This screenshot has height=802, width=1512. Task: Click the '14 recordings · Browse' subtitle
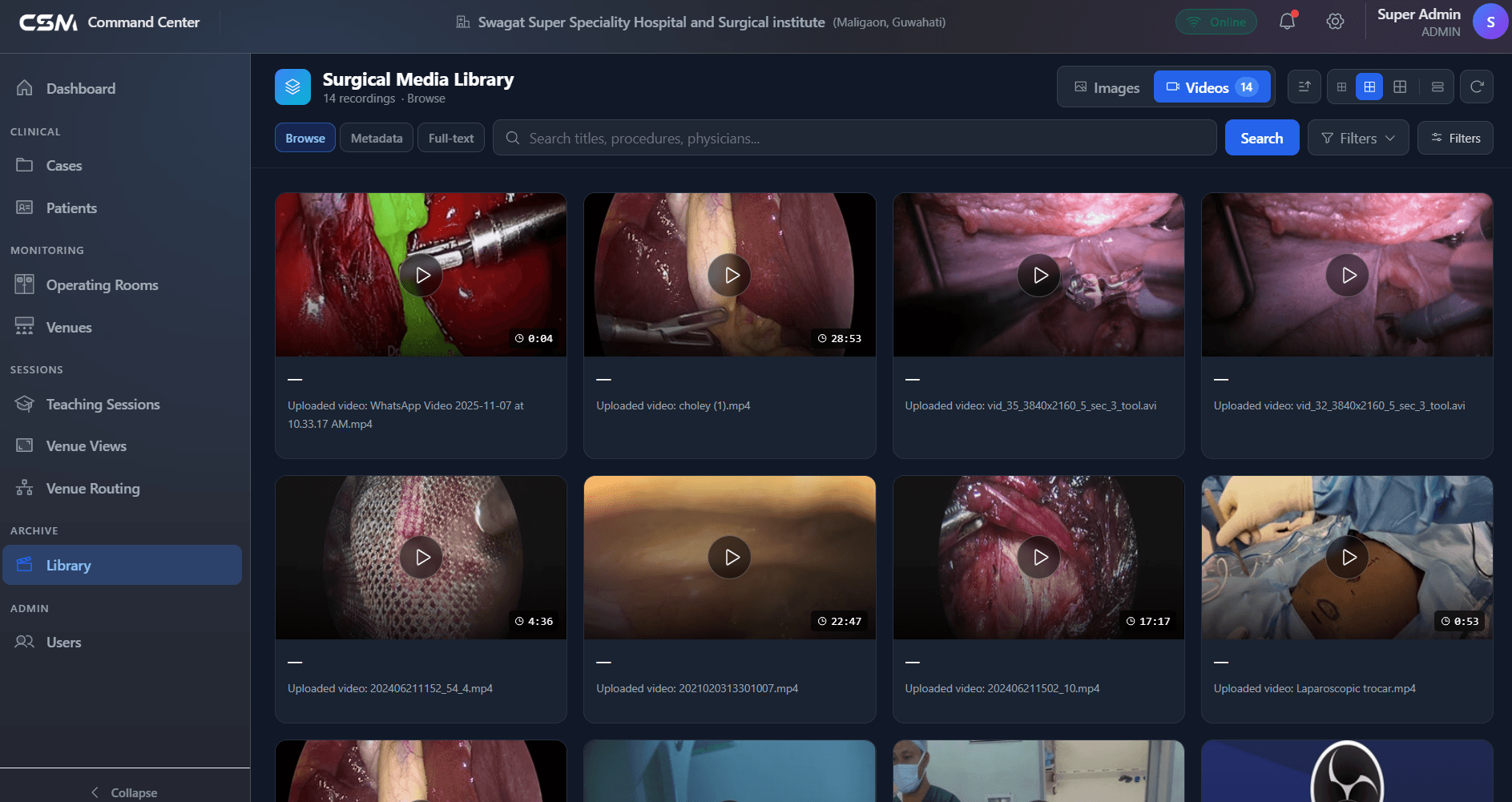click(x=384, y=99)
